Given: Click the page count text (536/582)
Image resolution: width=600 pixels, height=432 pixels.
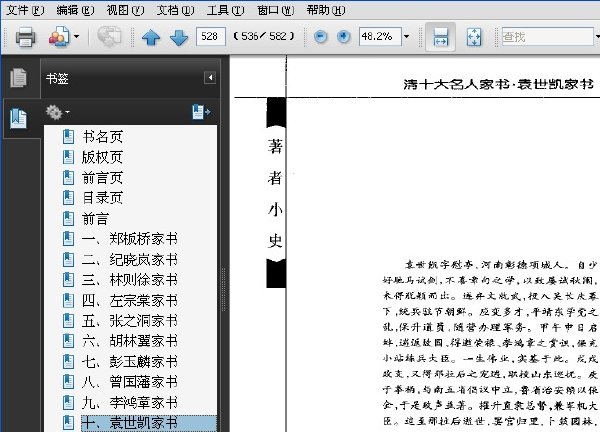Looking at the screenshot, I should click(264, 37).
